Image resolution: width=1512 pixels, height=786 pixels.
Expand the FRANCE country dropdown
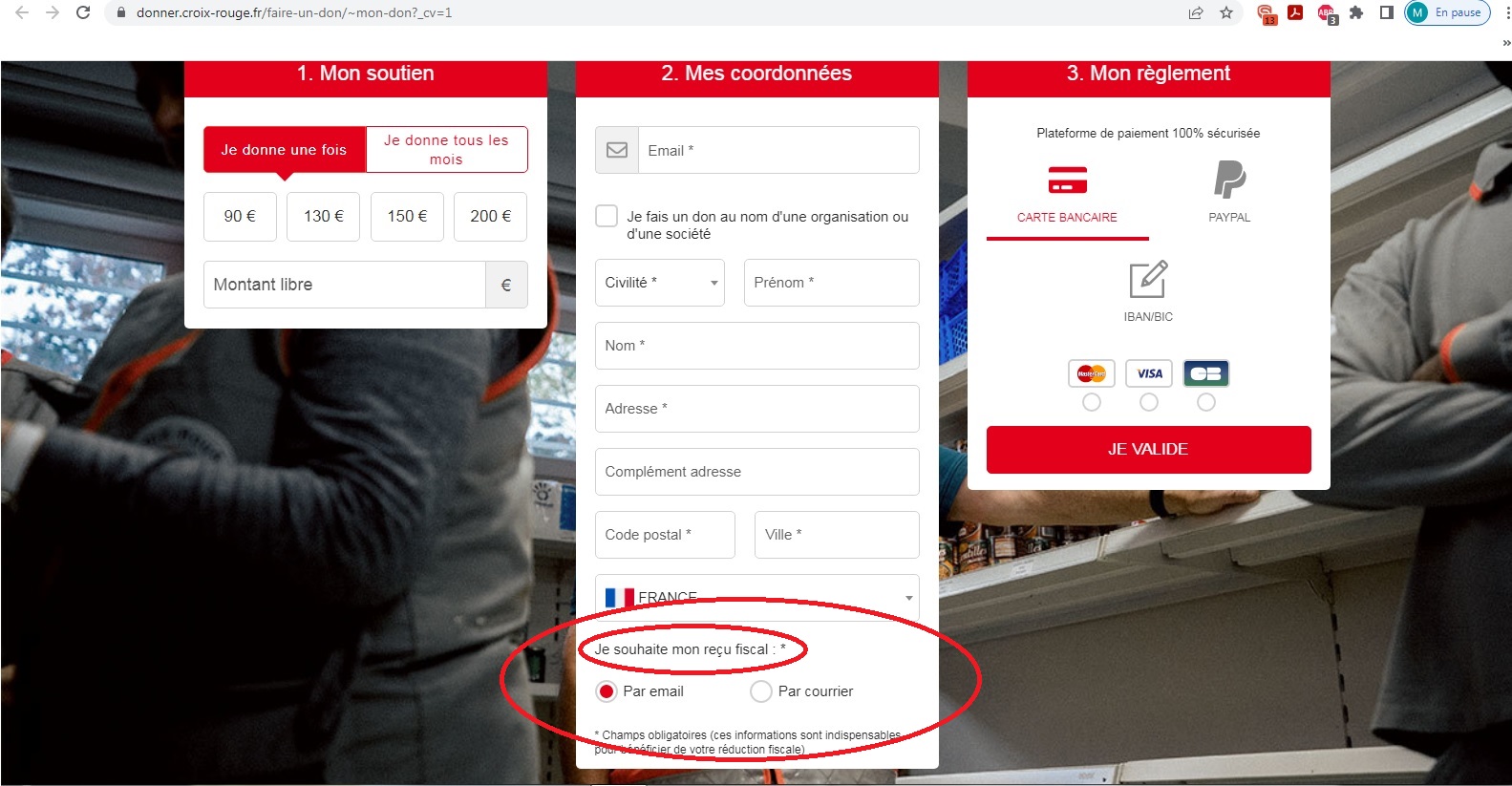pos(757,597)
